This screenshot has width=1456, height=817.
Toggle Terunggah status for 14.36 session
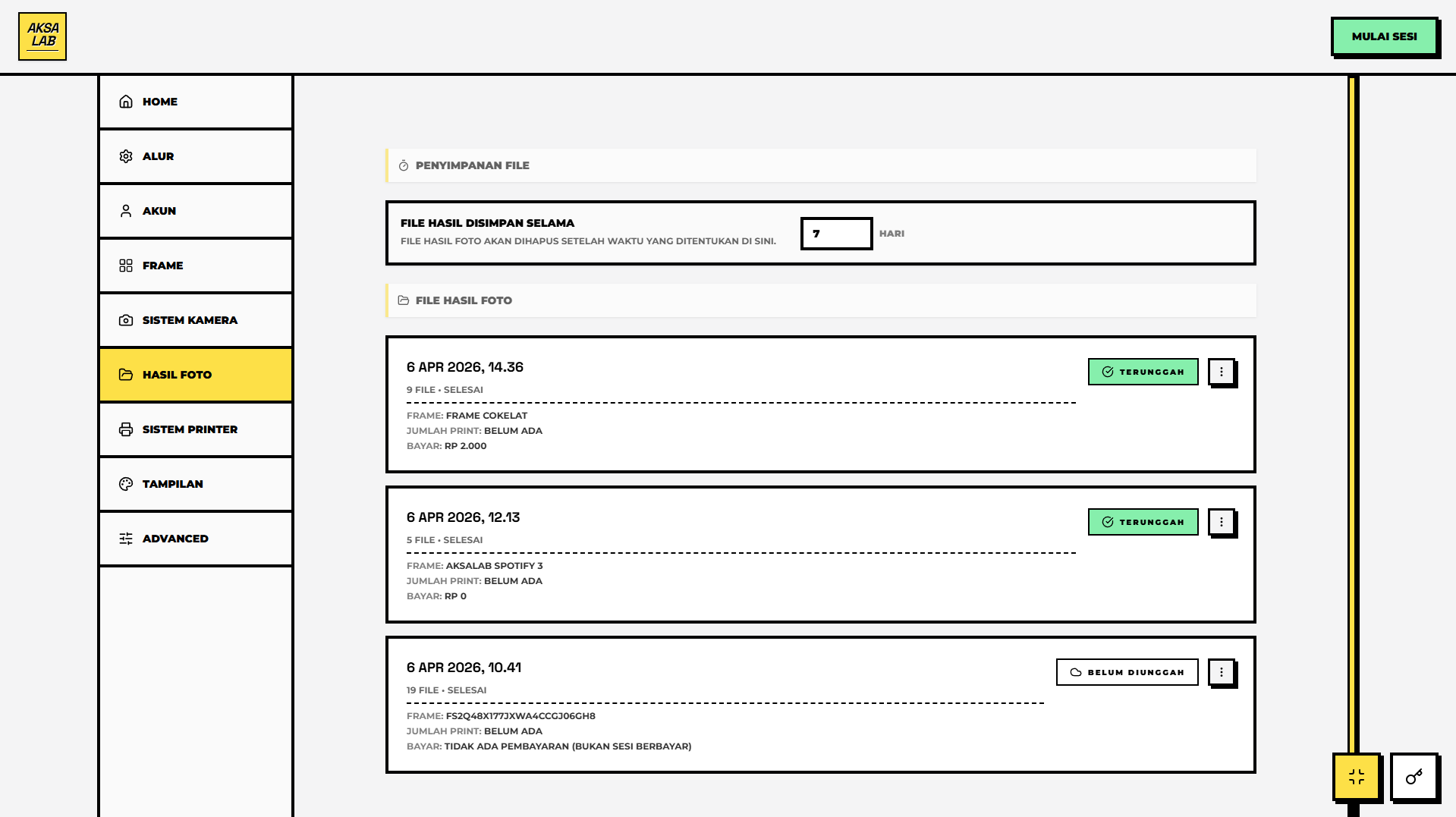coord(1143,372)
